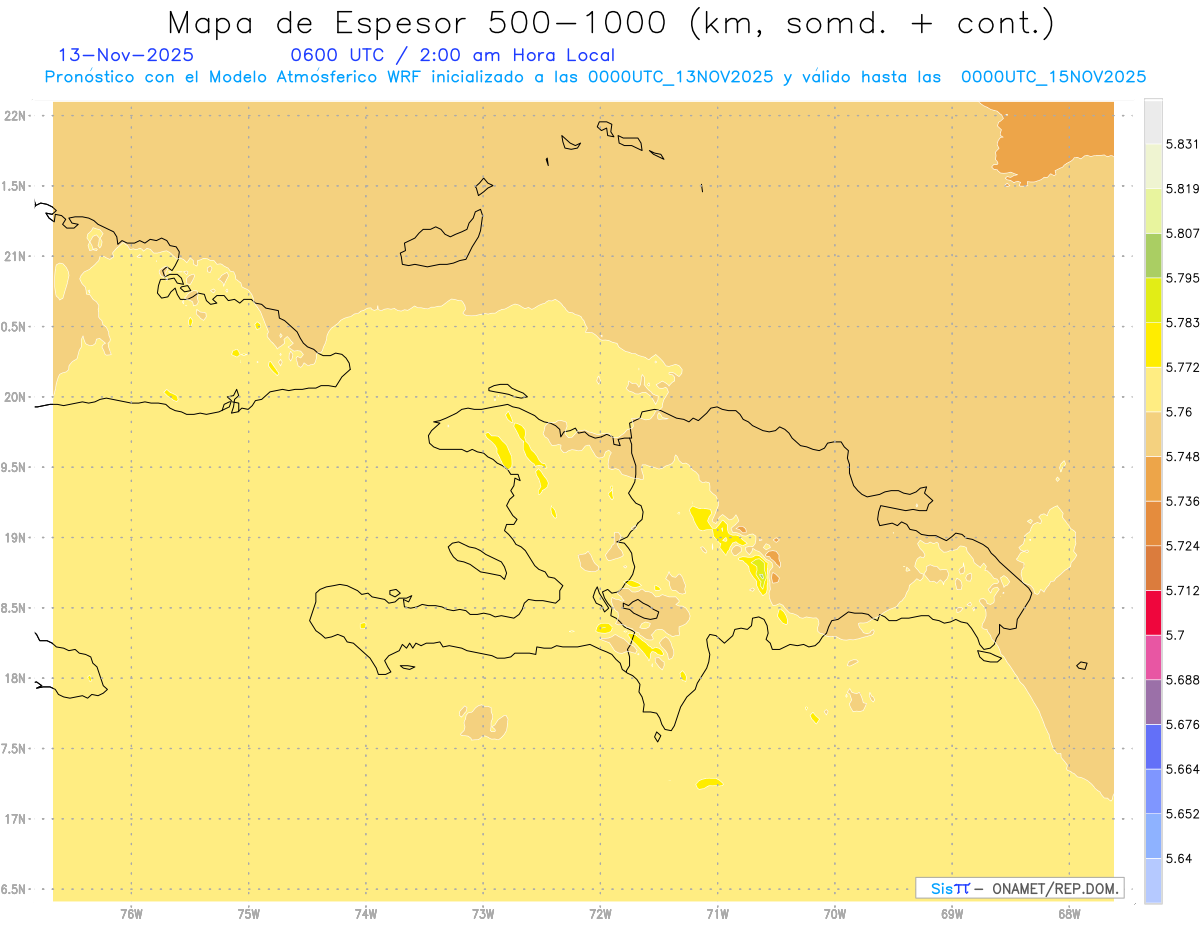Click the "5.807" legend value
Viewport: 1200px width, 927px height.
1183,233
